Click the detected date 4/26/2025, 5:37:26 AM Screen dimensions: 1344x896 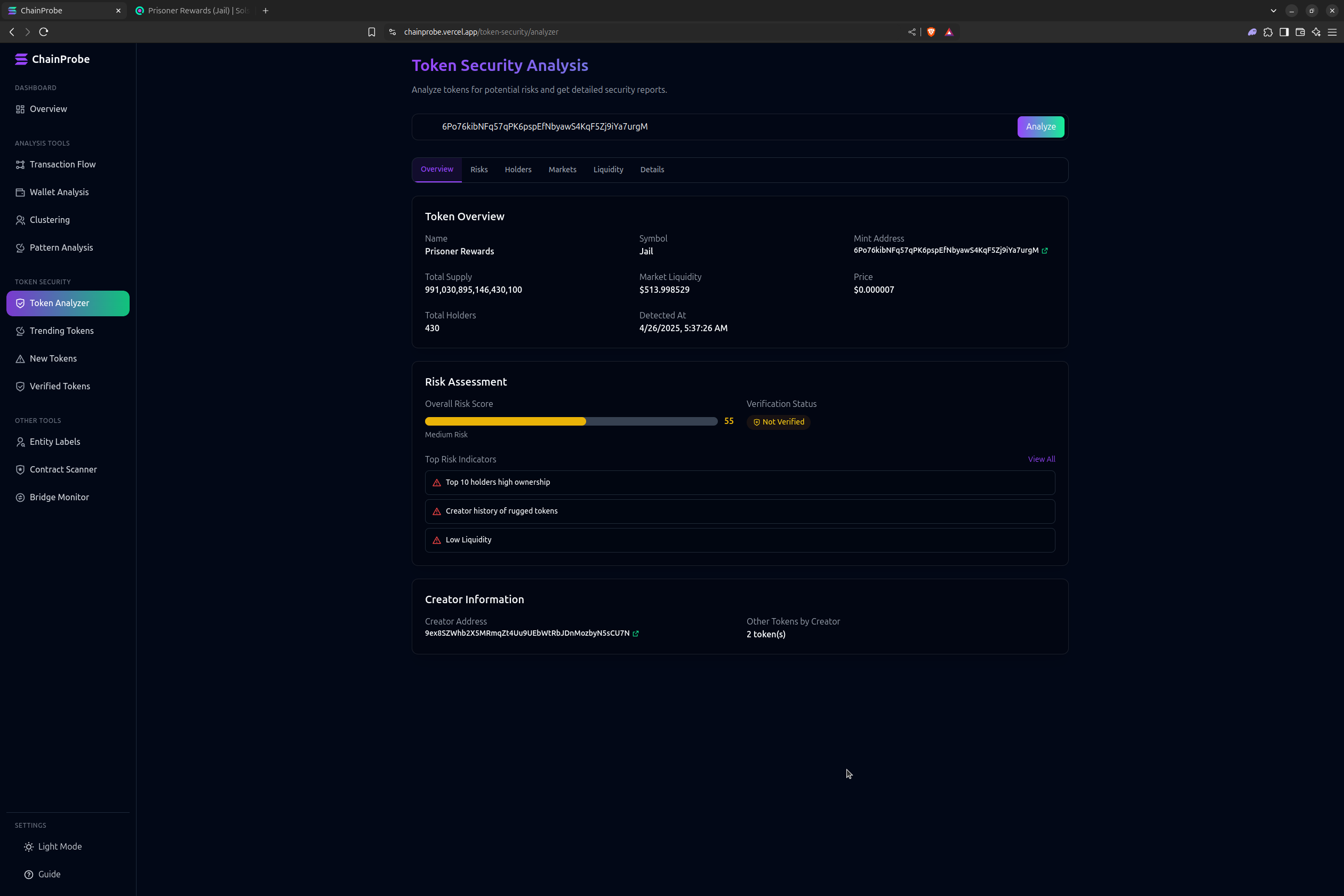tap(683, 329)
